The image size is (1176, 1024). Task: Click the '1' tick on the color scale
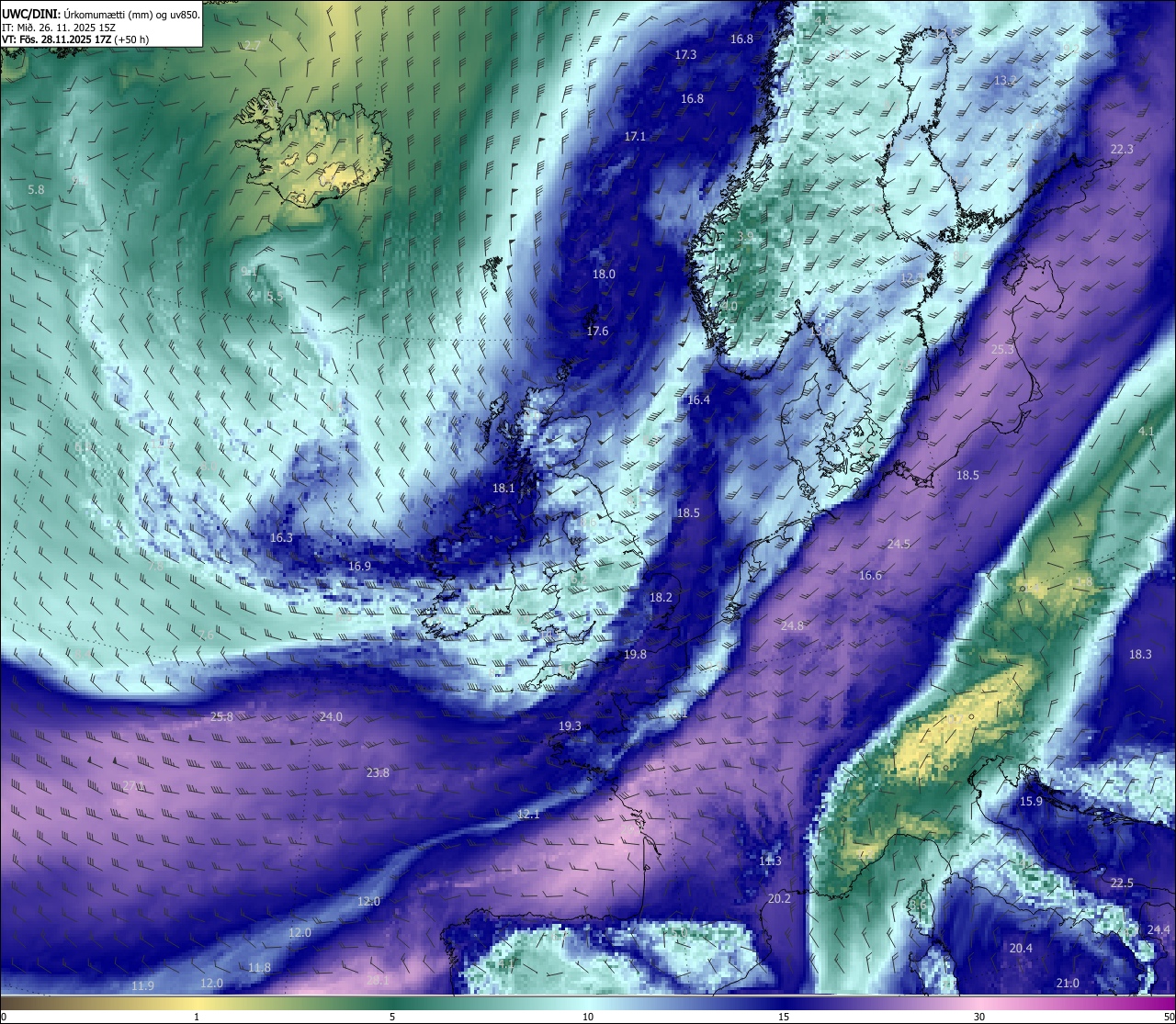pos(197,1017)
